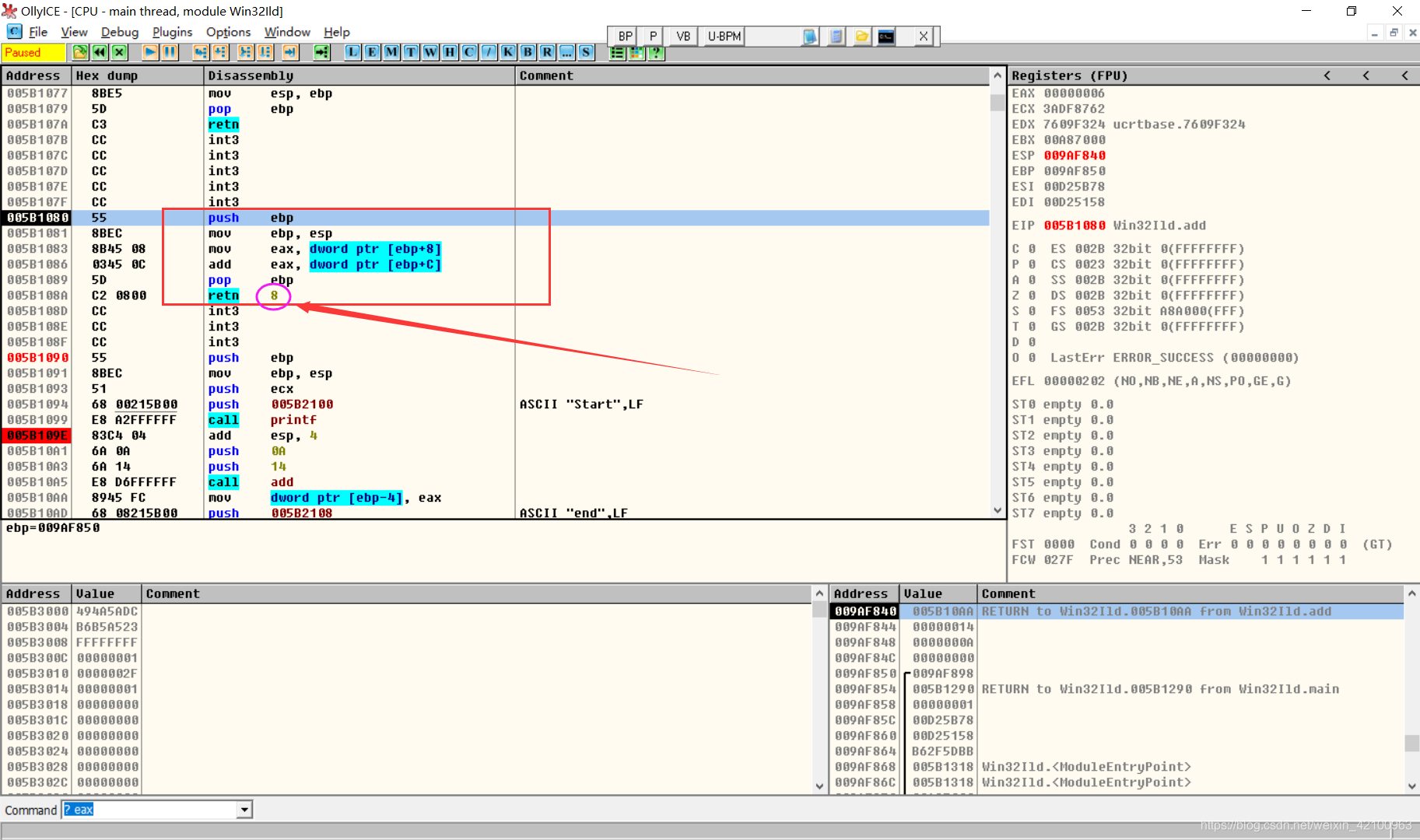This screenshot has width=1420, height=840.
Task: Show the Breakpoints window (B button)
Action: (528, 52)
